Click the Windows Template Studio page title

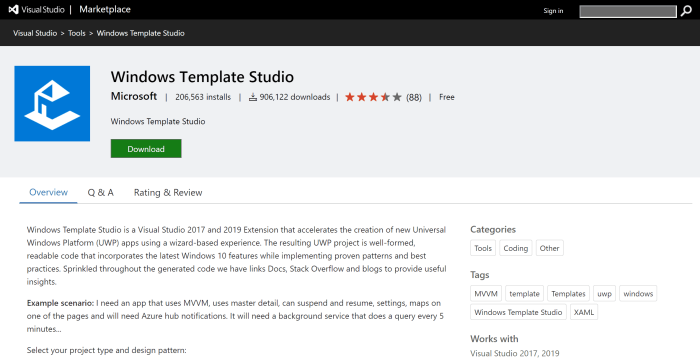tap(202, 77)
